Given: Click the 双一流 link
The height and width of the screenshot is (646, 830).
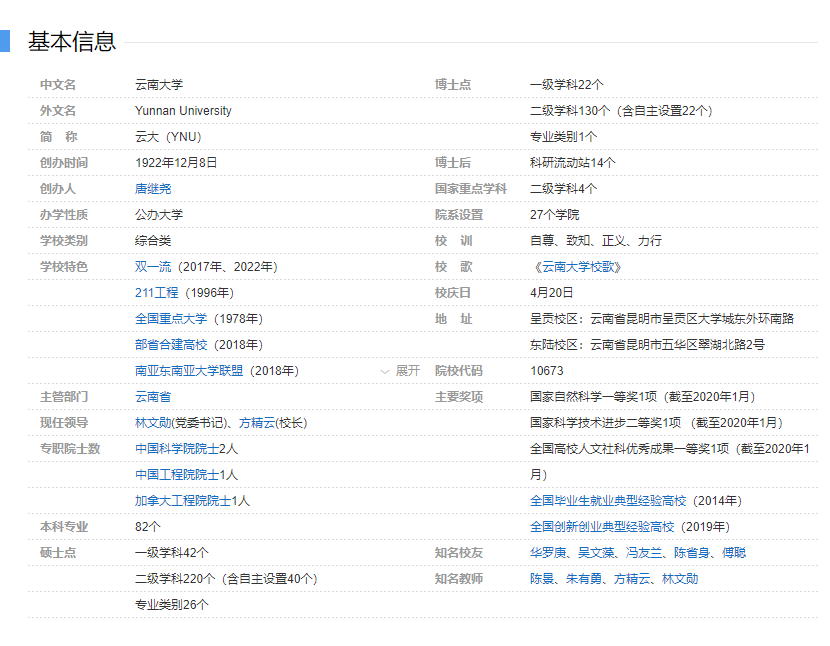Looking at the screenshot, I should click(153, 267).
